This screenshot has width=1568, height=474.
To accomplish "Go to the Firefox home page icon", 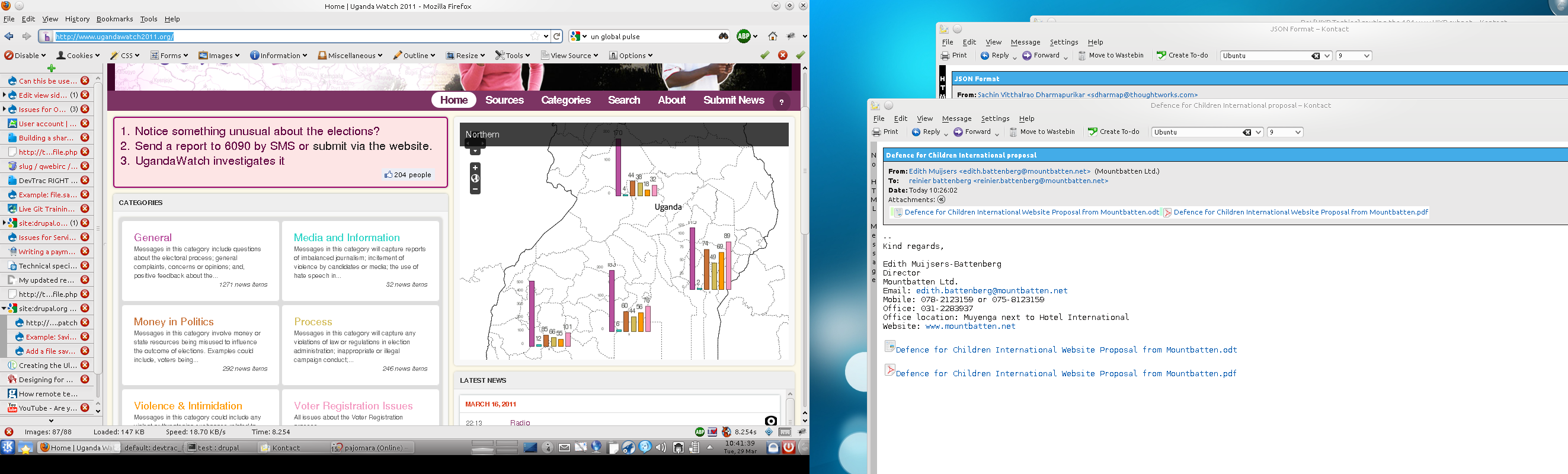I will click(x=773, y=37).
